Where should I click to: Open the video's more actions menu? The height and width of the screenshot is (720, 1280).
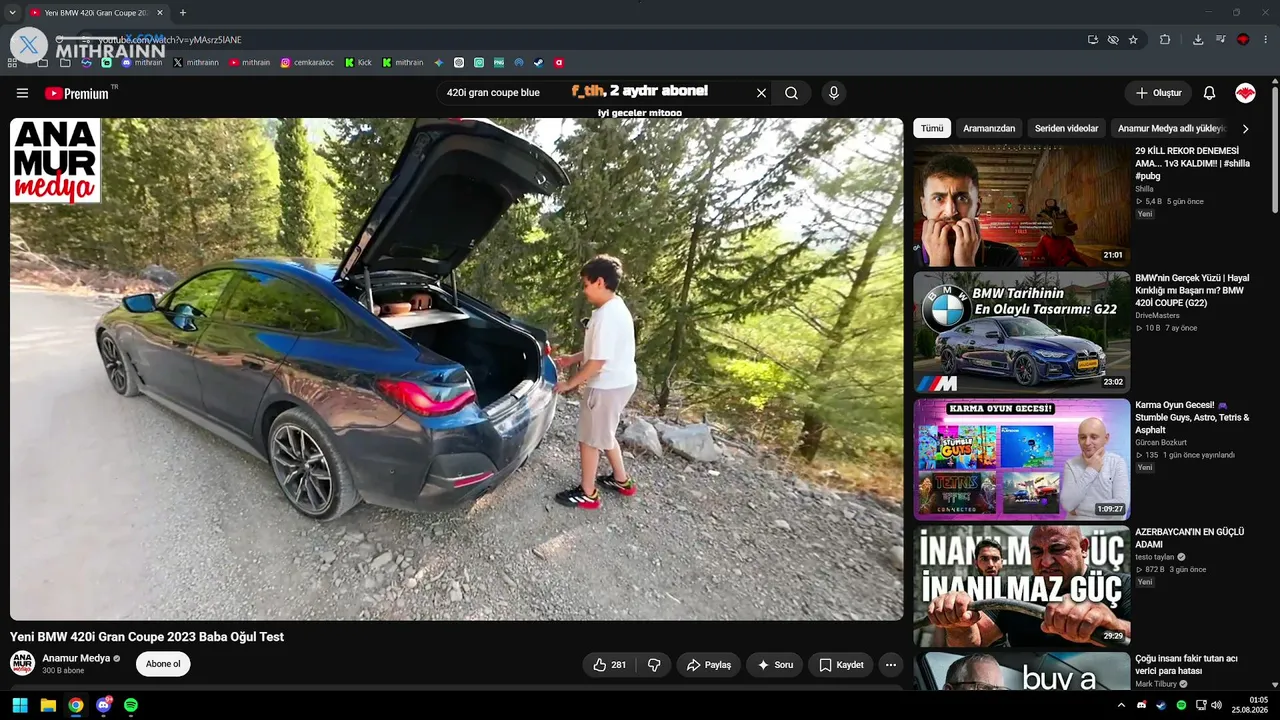890,665
